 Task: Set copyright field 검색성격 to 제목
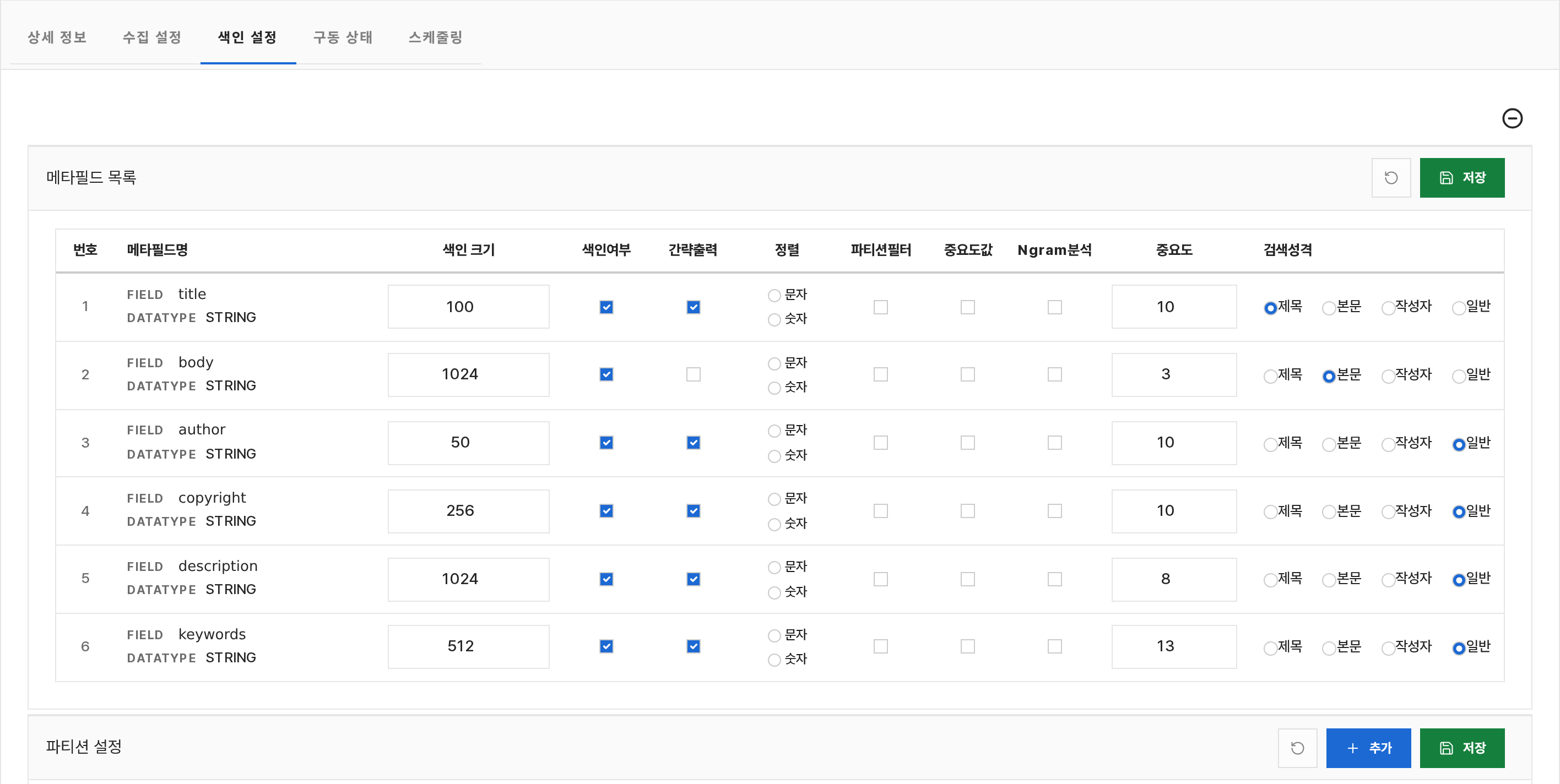pyautogui.click(x=1270, y=512)
